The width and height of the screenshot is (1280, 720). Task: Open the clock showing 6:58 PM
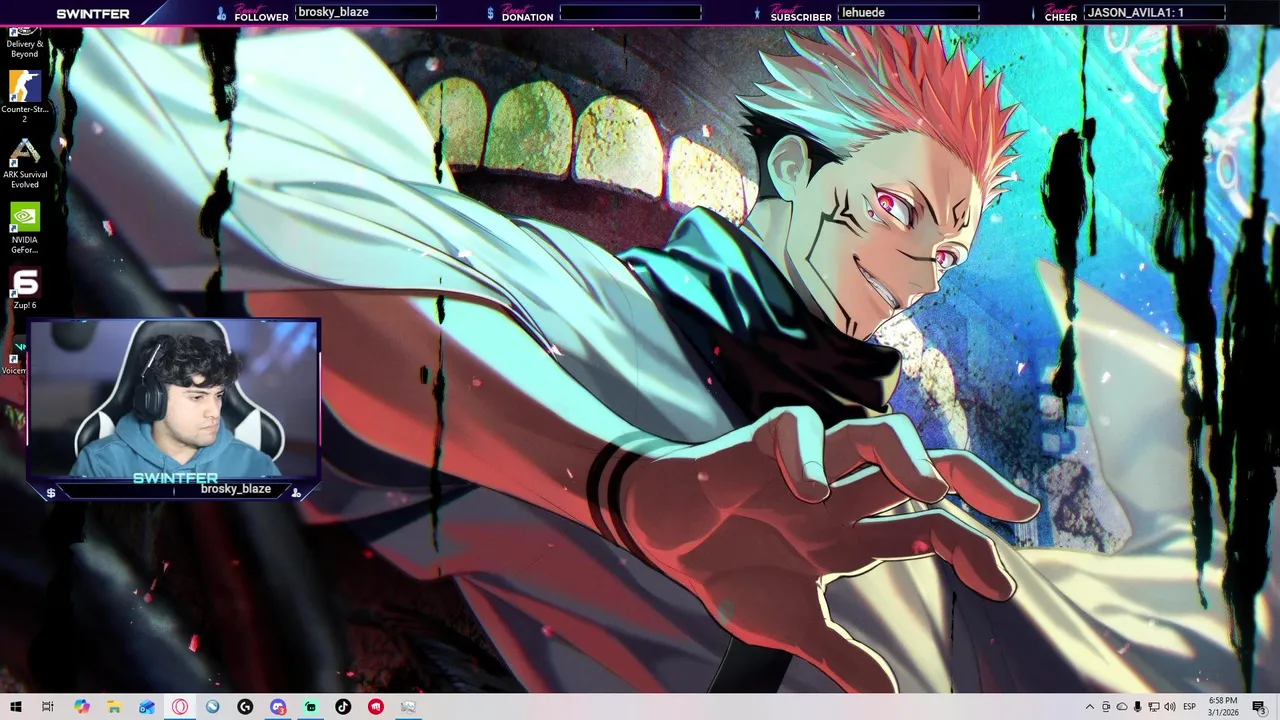pyautogui.click(x=1223, y=707)
